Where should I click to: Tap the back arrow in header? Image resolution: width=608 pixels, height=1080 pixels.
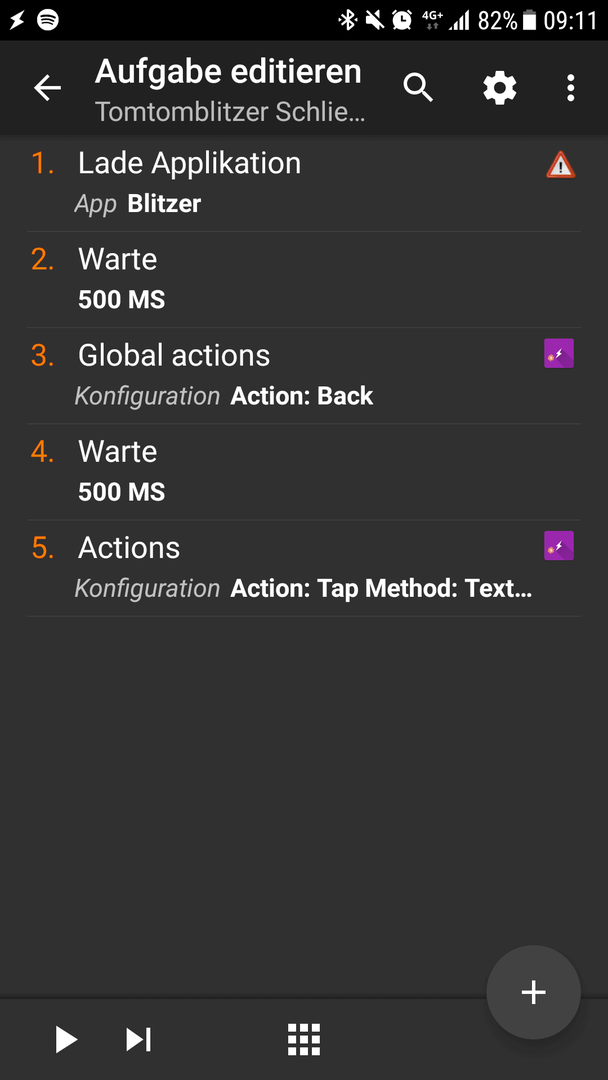48,88
